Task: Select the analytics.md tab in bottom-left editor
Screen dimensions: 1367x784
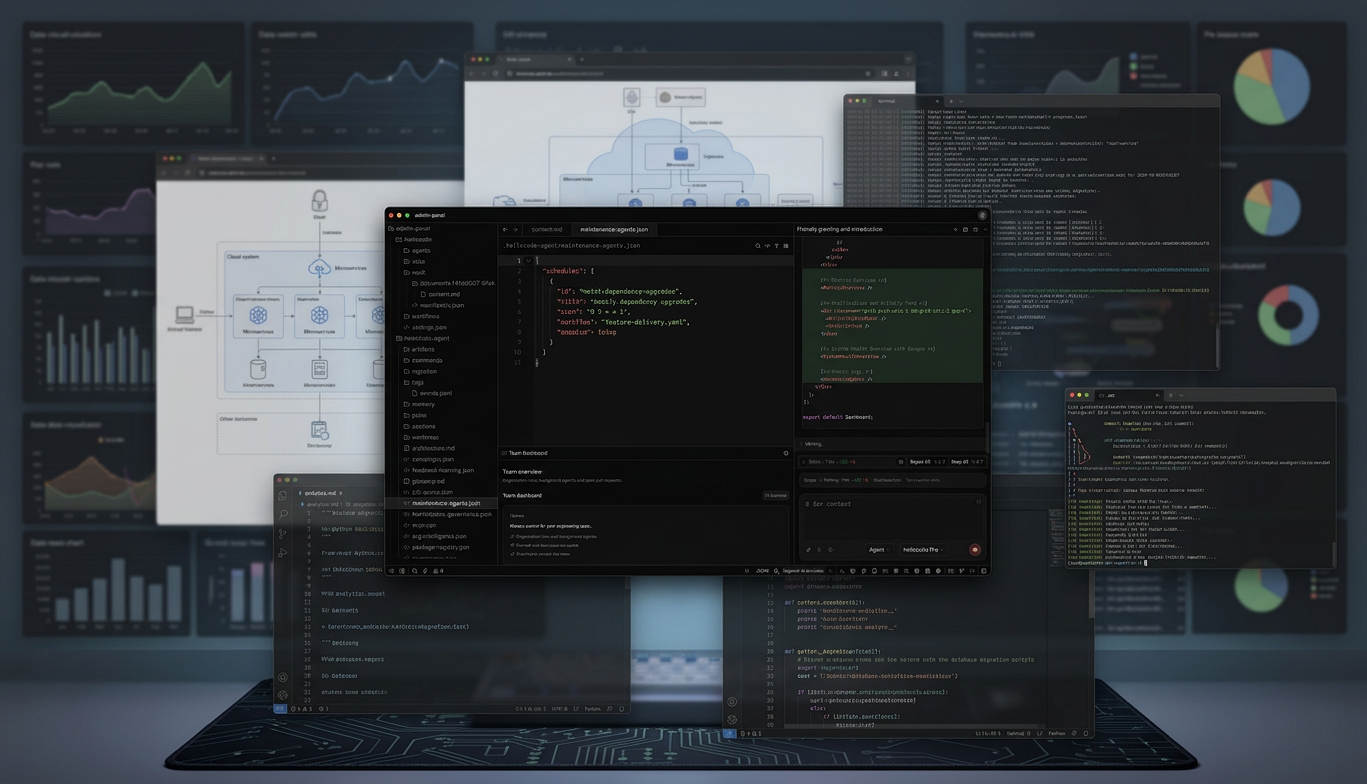Action: [322, 493]
